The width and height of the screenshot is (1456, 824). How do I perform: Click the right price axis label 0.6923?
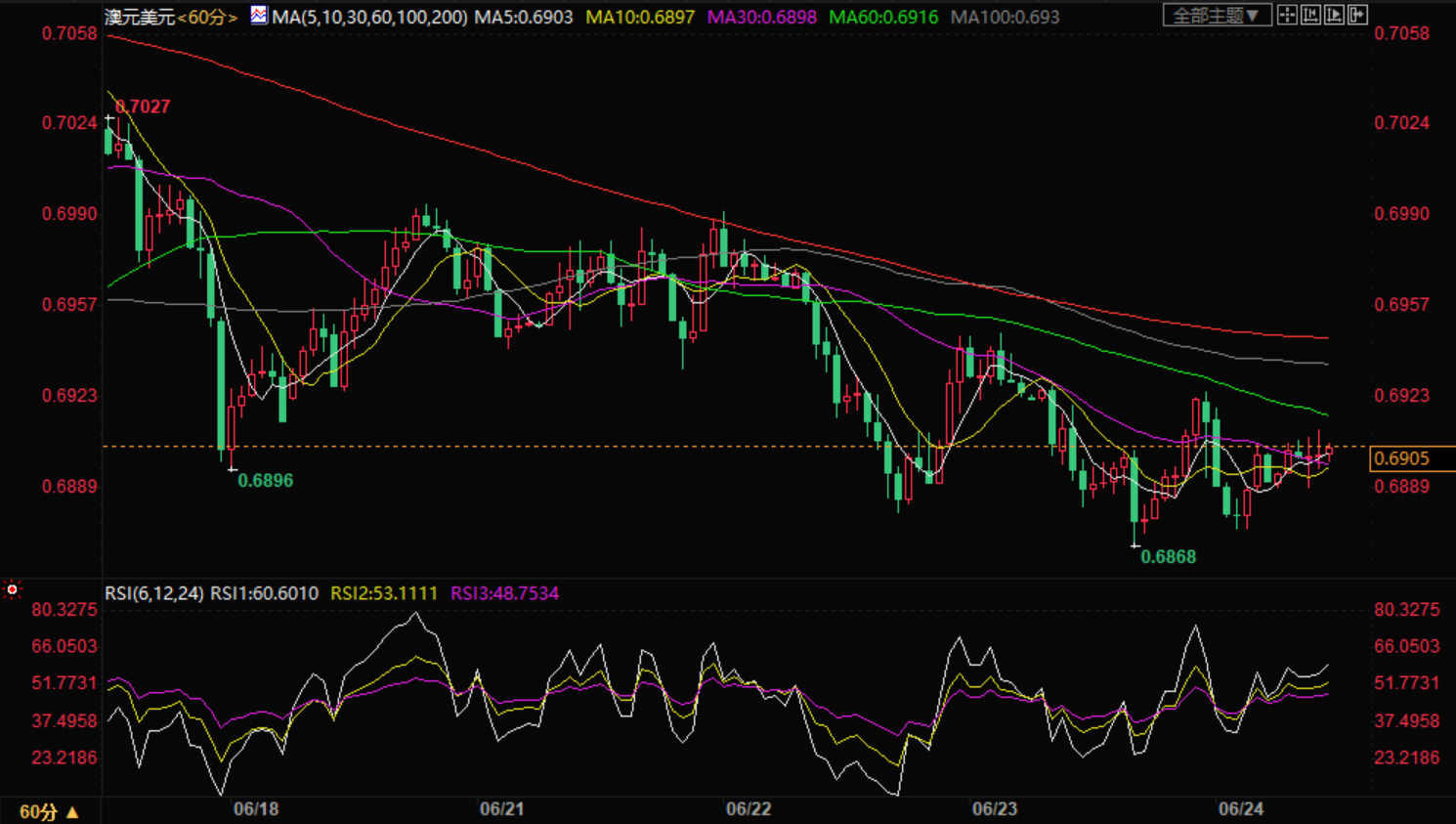point(1402,395)
